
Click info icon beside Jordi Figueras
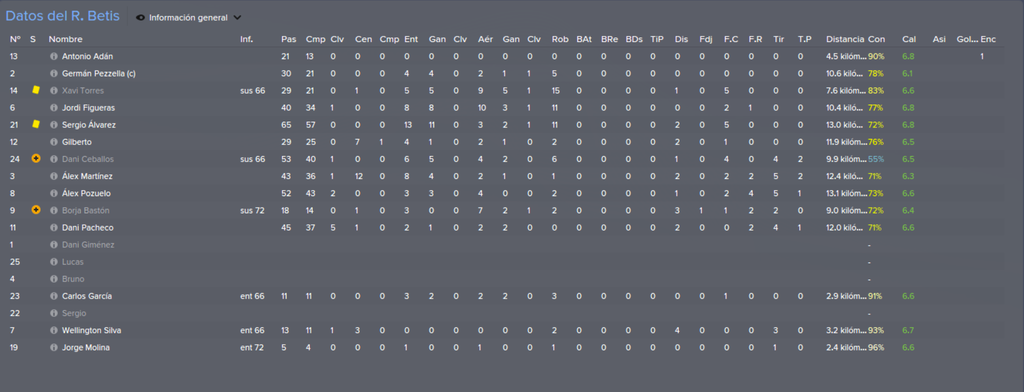[x=54, y=108]
